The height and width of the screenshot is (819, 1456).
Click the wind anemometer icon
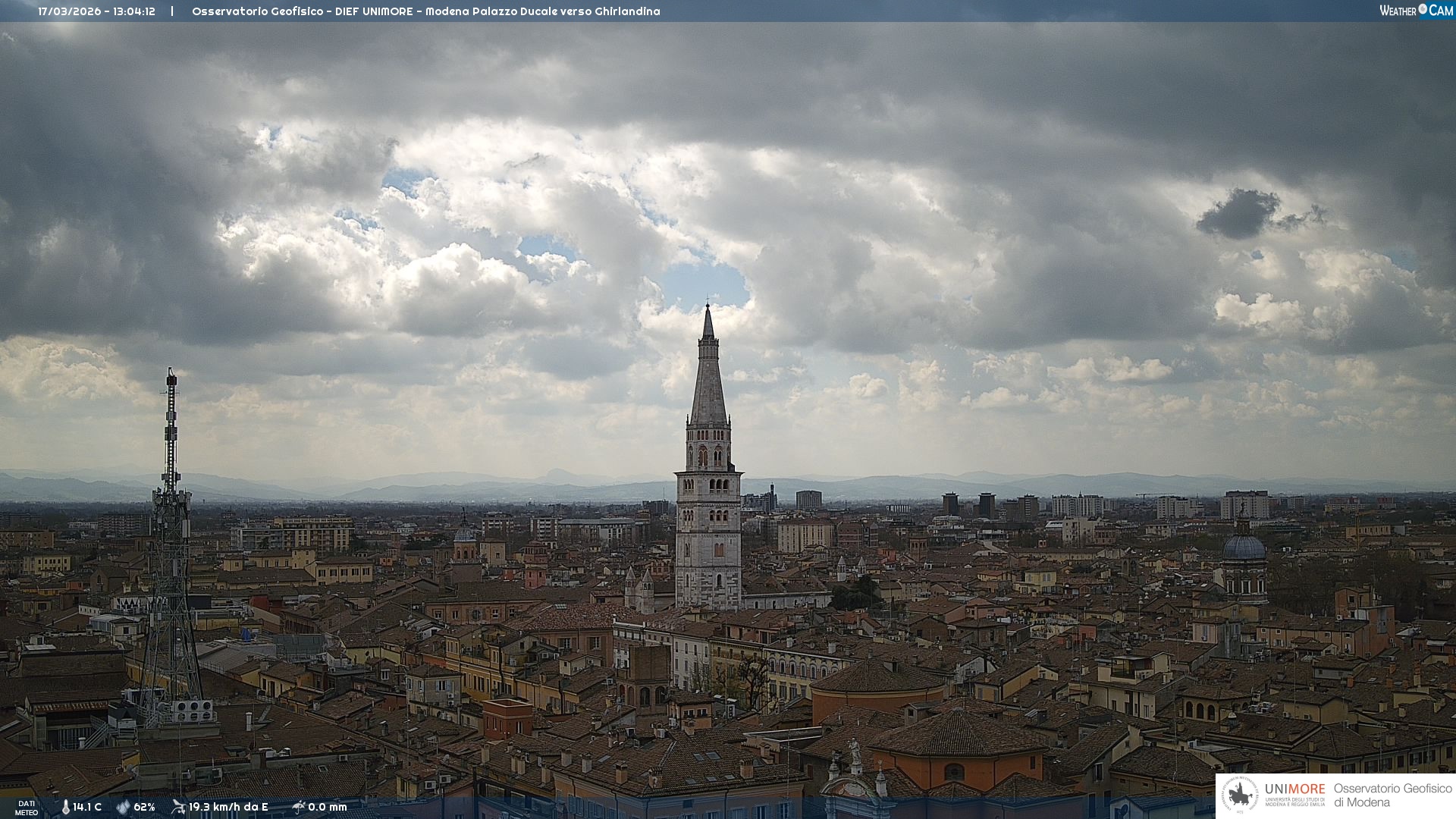coord(178,807)
